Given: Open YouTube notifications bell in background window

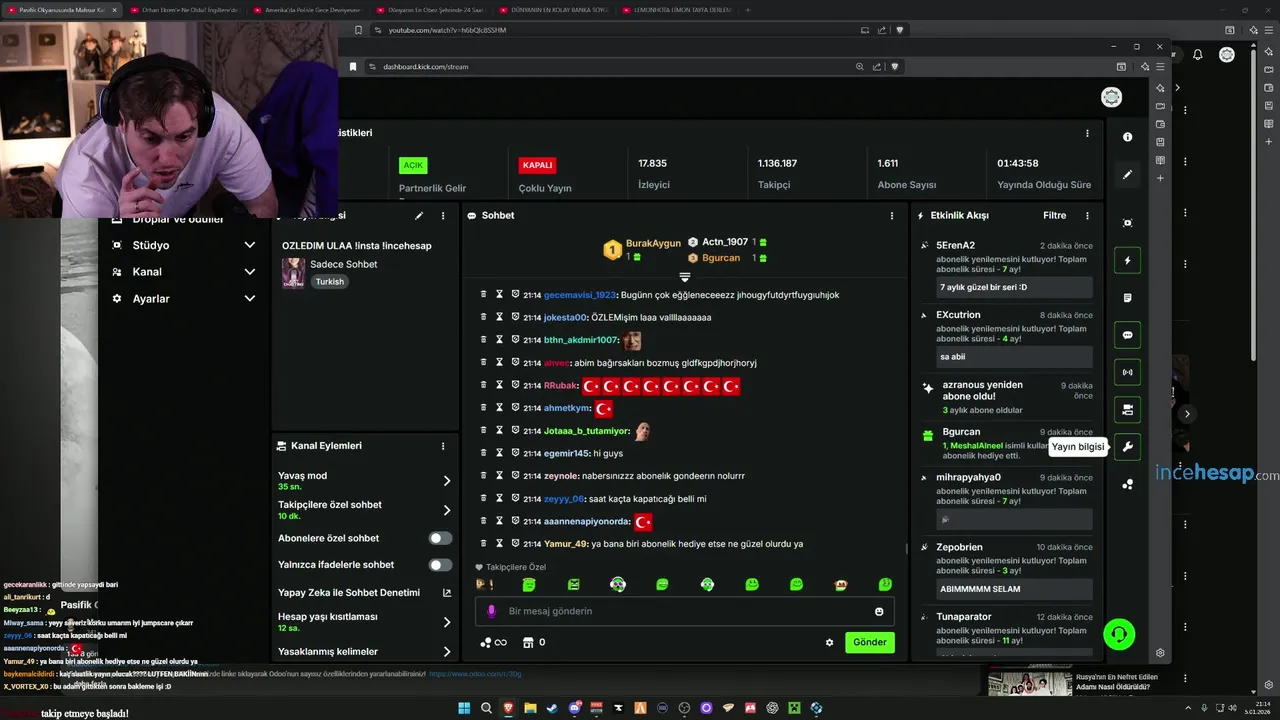Looking at the screenshot, I should pyautogui.click(x=1198, y=55).
